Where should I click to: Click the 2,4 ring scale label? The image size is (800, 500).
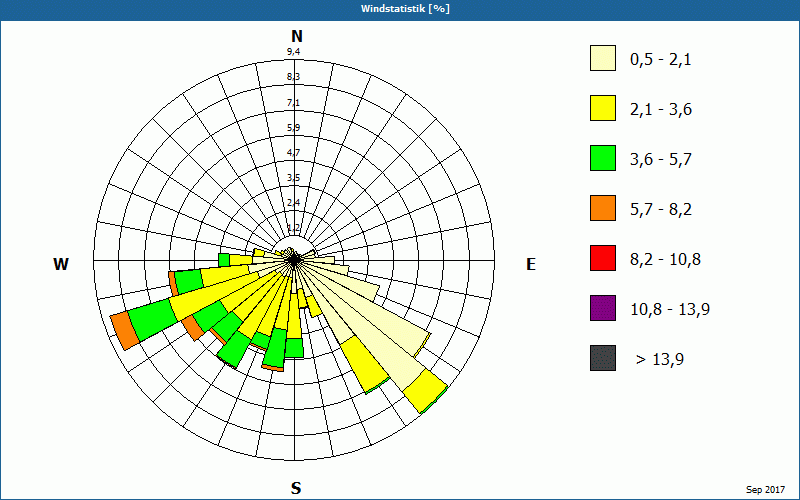pos(293,203)
